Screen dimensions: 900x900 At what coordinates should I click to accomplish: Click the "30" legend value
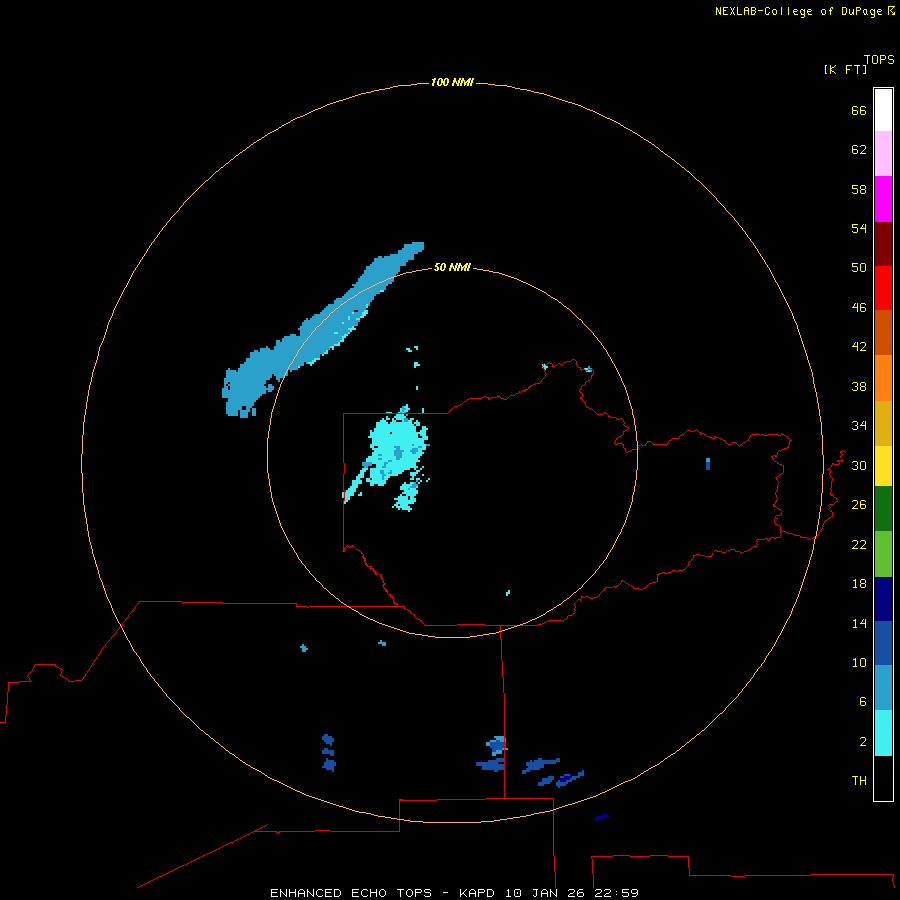point(859,465)
